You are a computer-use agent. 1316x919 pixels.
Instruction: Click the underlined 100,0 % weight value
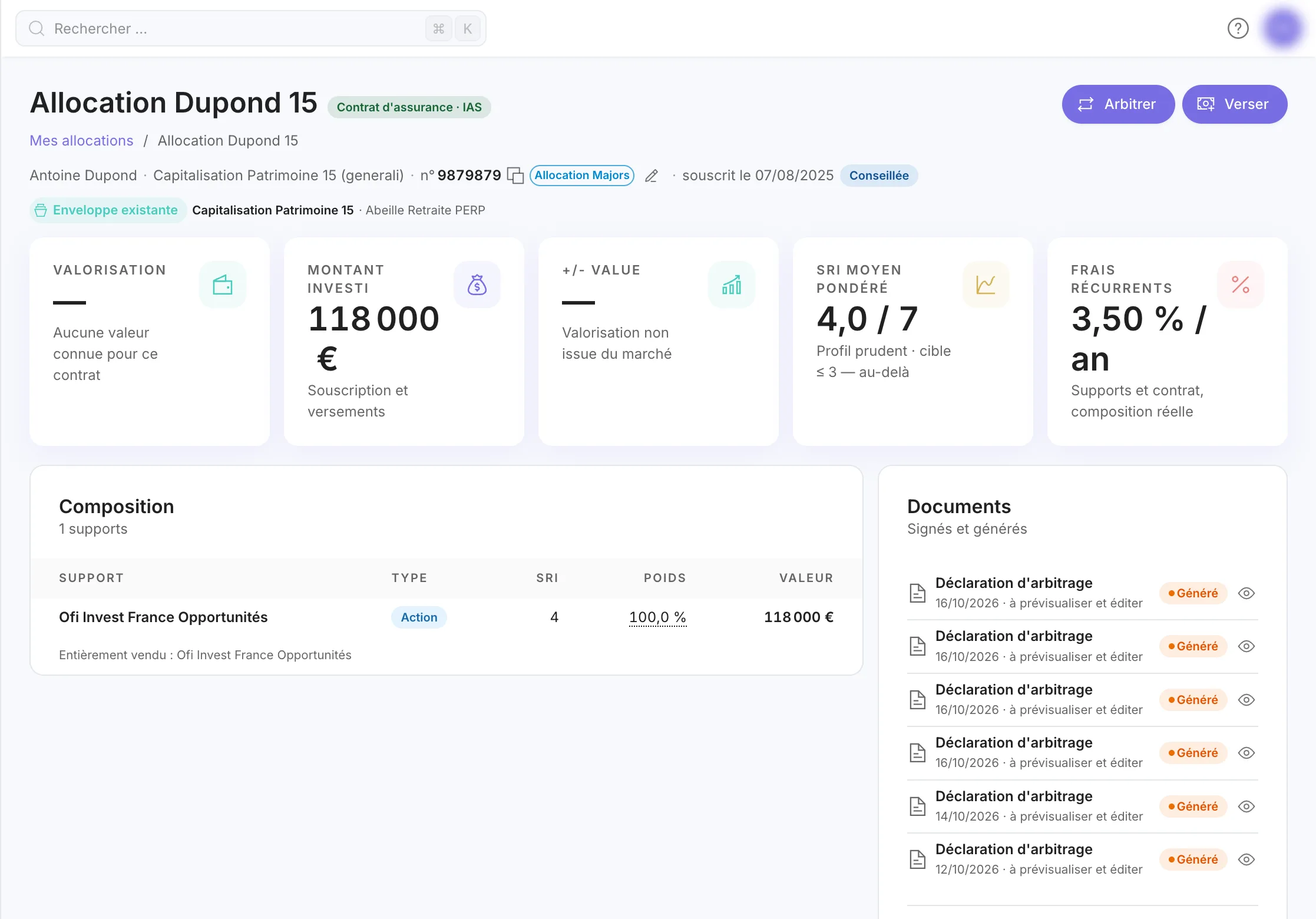tap(657, 617)
